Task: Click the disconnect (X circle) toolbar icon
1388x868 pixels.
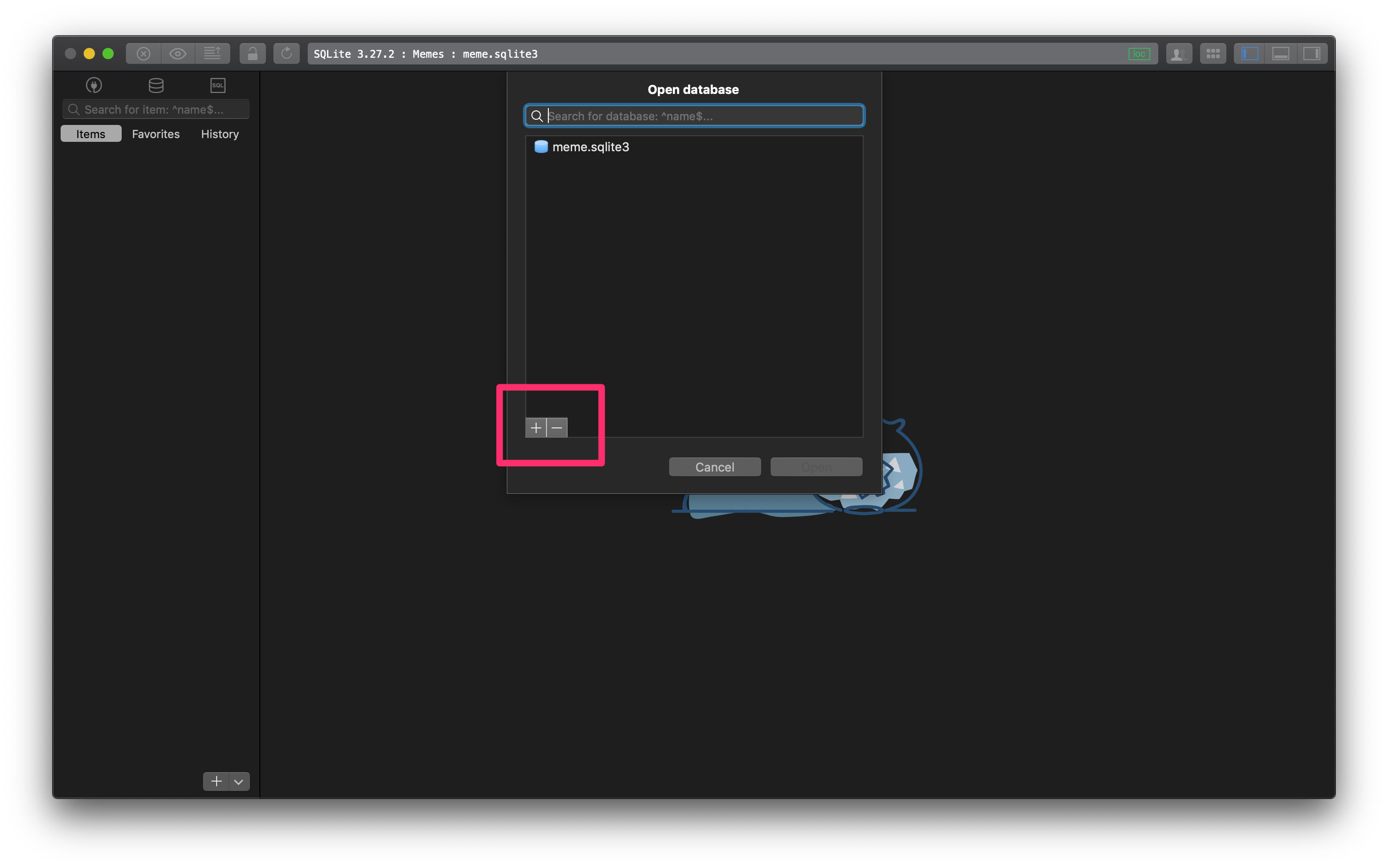Action: tap(144, 54)
